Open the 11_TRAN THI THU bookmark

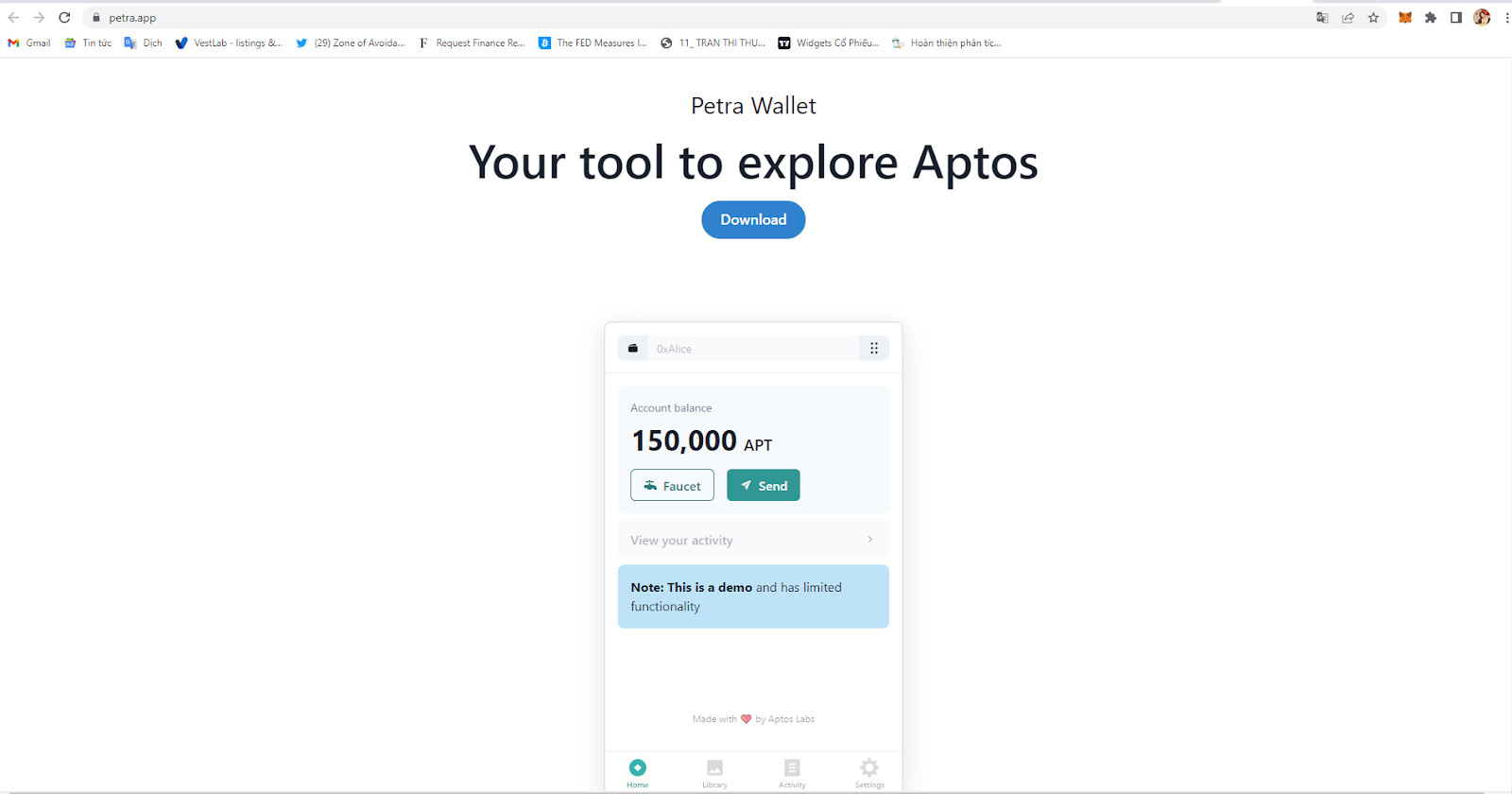[713, 43]
